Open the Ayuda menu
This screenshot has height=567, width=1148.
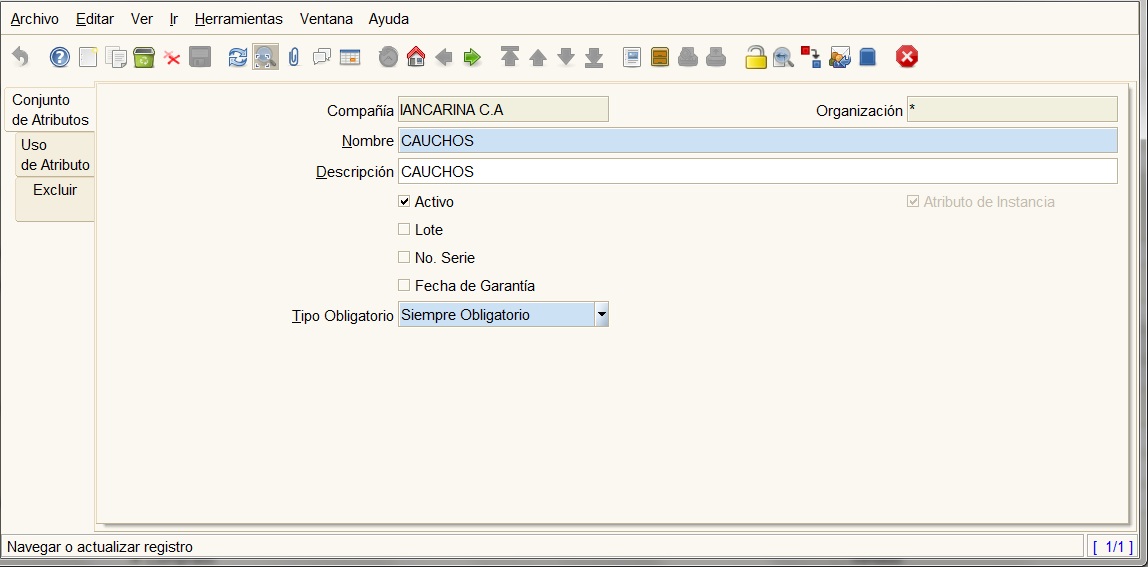tap(389, 19)
